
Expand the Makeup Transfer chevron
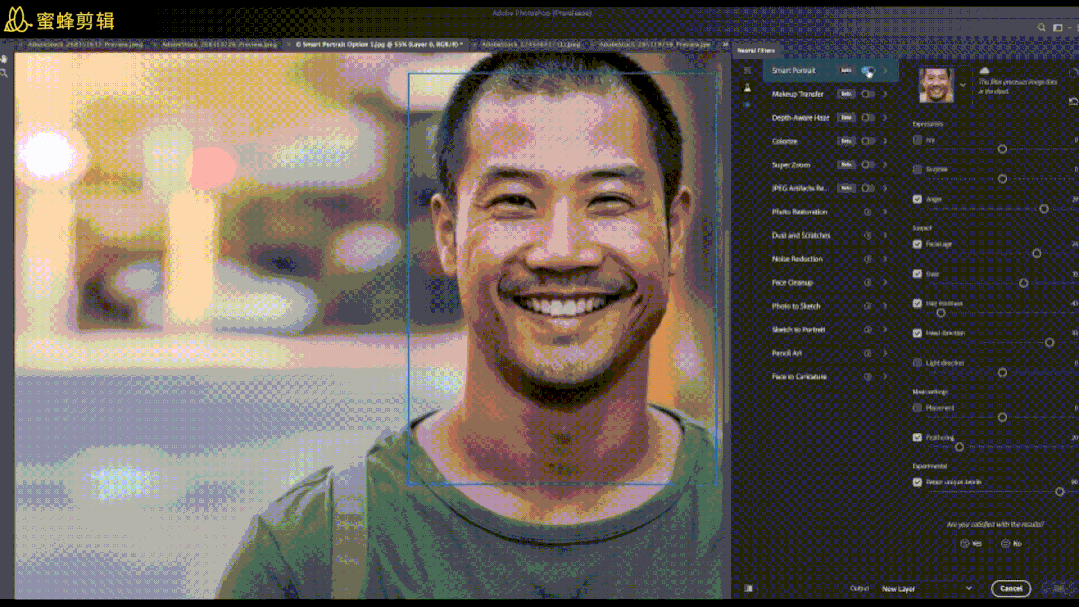[886, 94]
